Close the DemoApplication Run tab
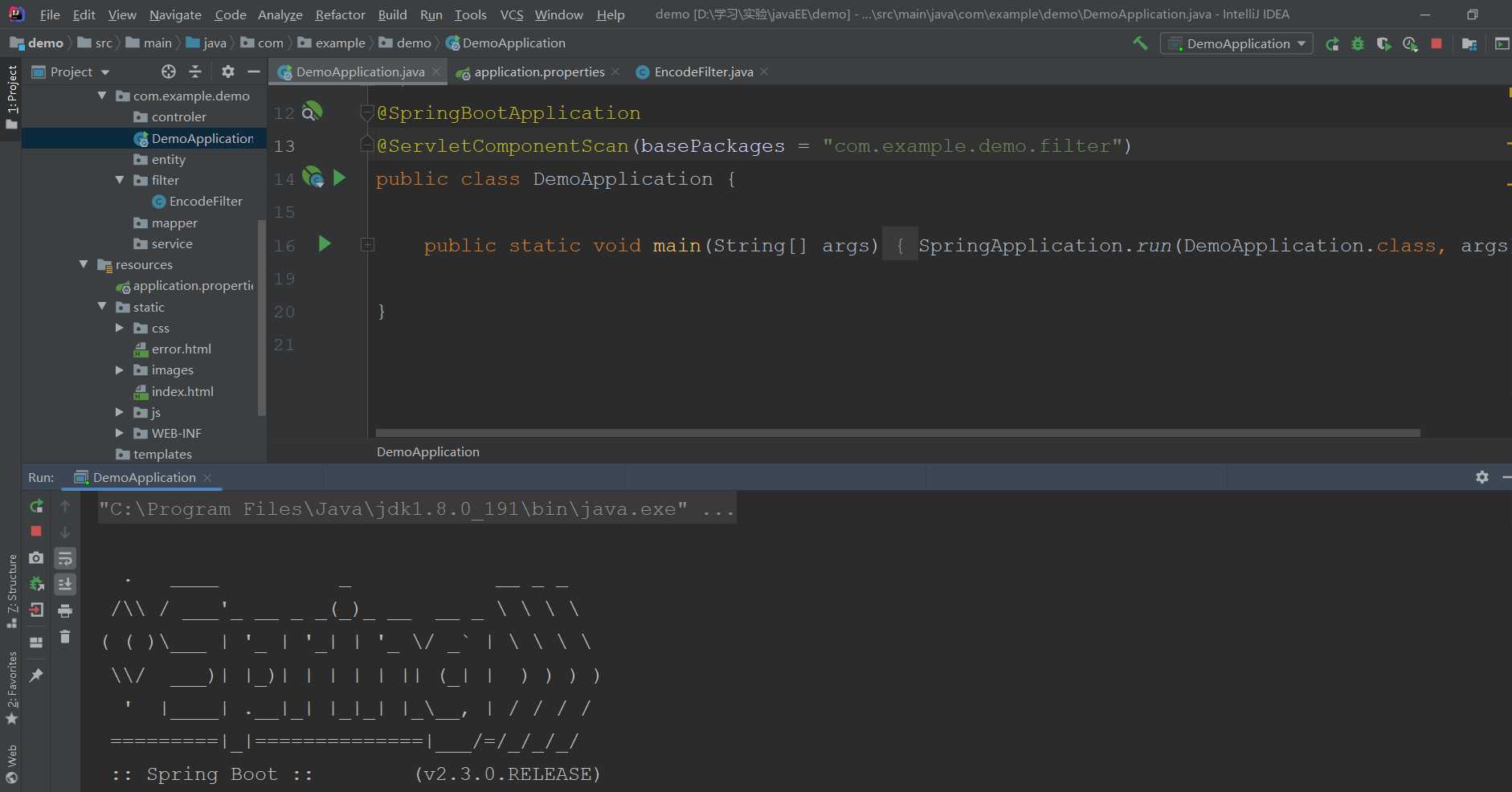 click(207, 477)
